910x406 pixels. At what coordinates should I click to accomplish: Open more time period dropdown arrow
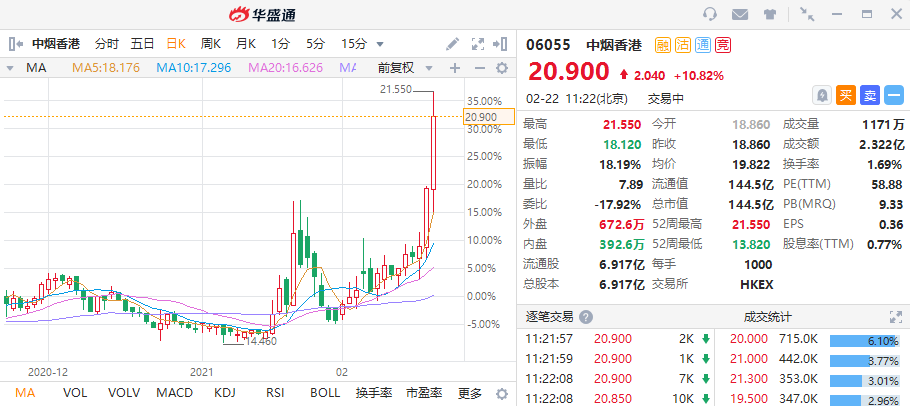[x=380, y=44]
